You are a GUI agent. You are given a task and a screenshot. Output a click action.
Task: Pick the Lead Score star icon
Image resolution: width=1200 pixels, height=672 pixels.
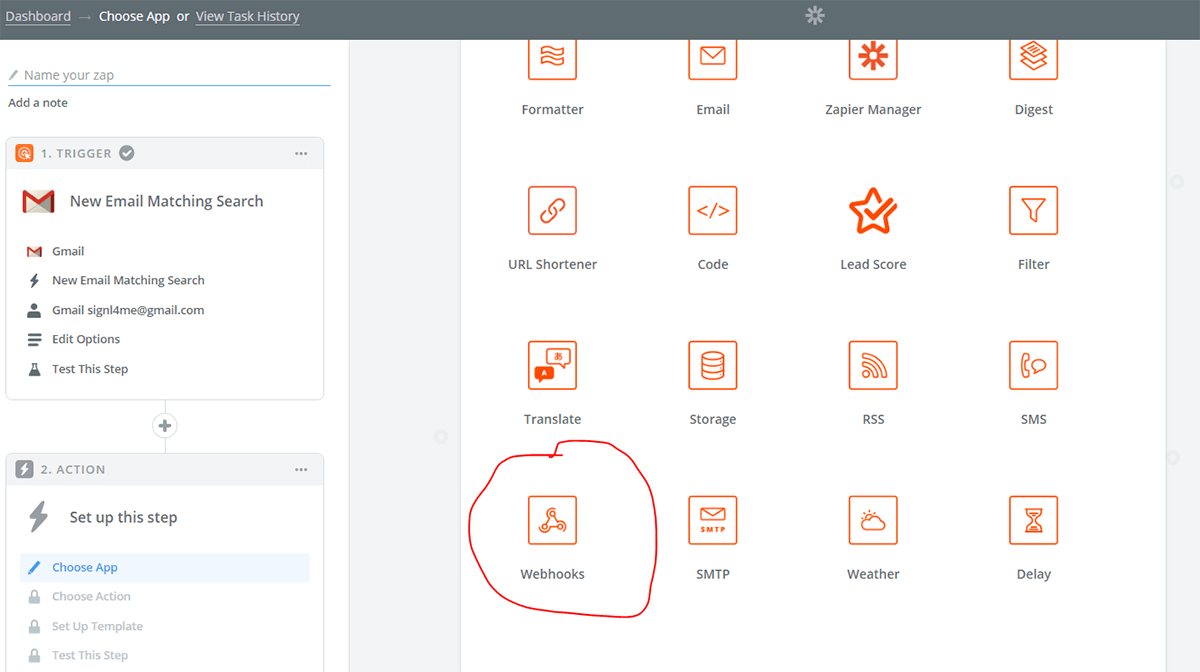pos(873,210)
